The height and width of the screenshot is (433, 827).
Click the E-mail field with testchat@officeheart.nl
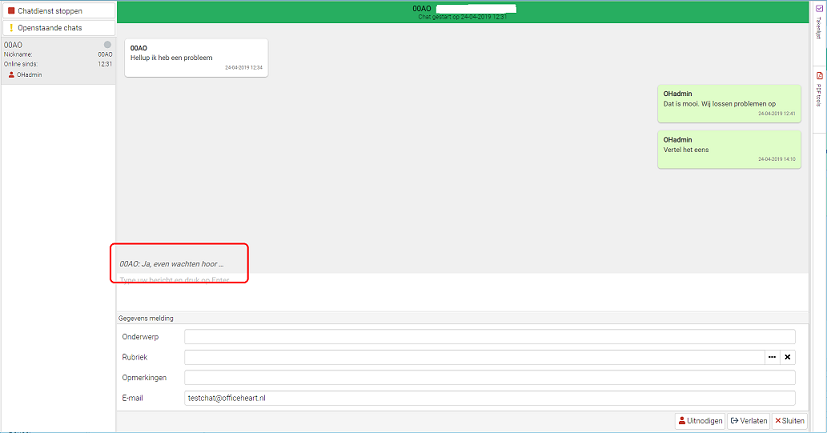489,398
